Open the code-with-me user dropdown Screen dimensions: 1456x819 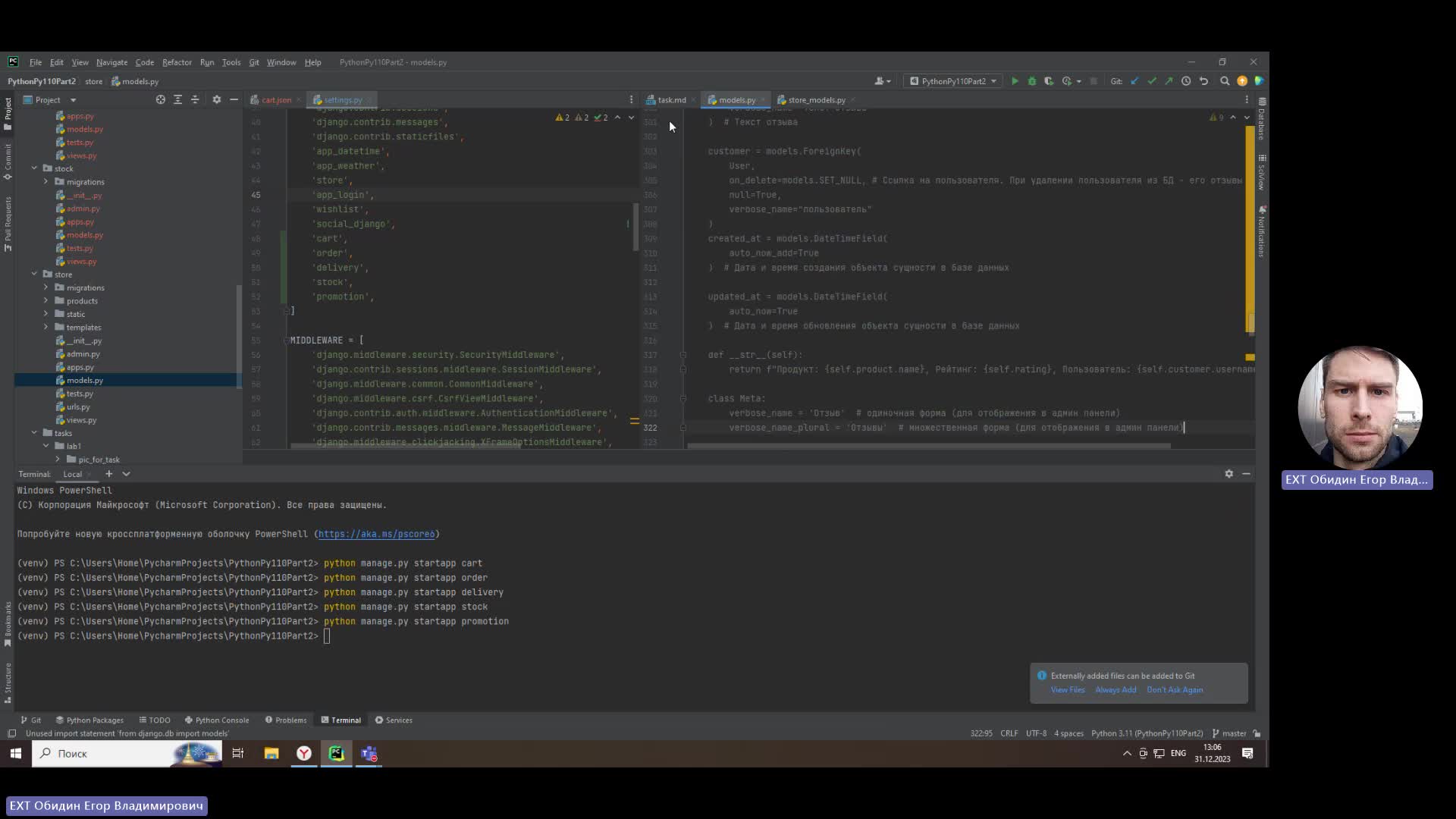click(x=883, y=81)
